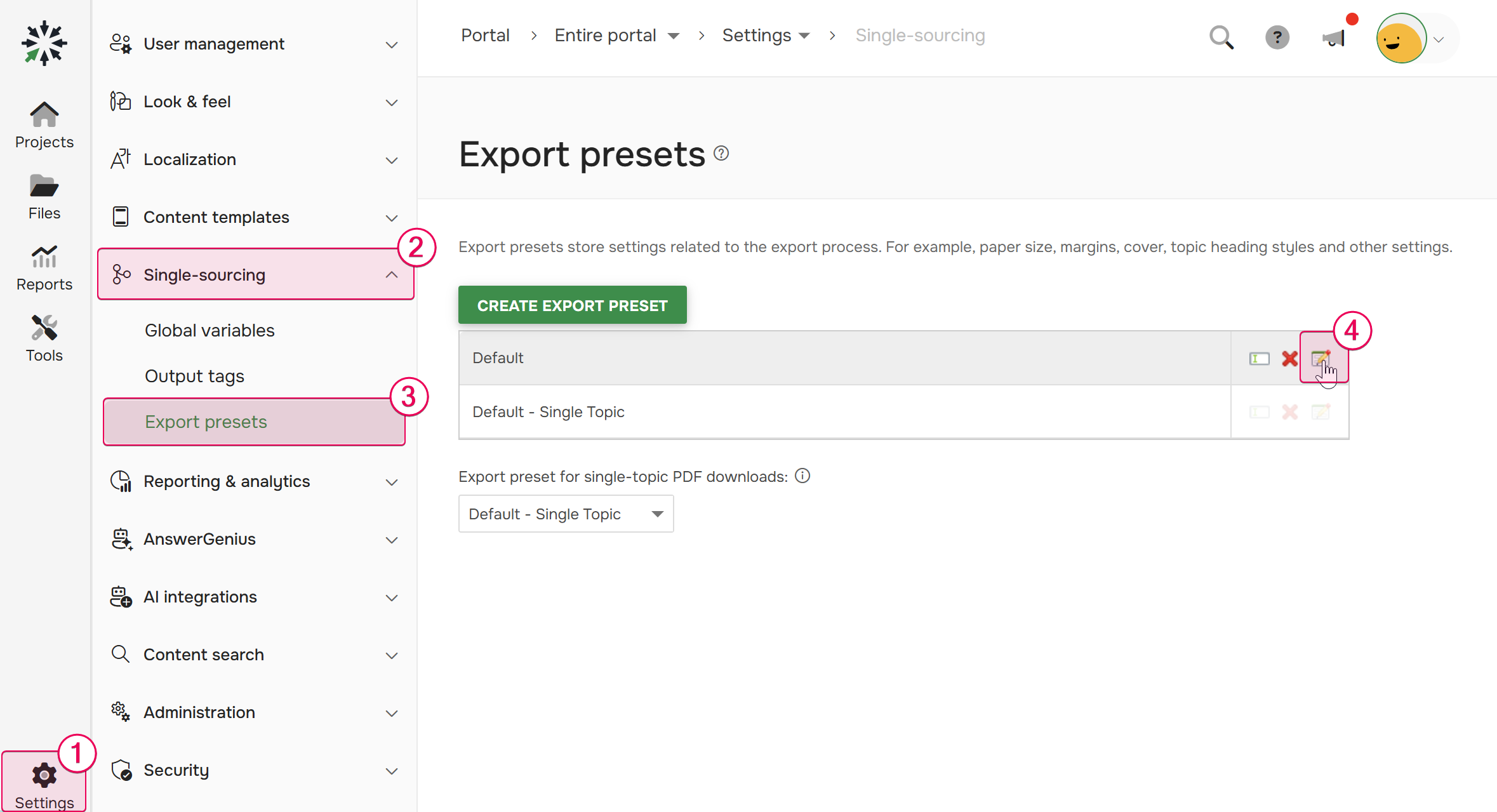Image resolution: width=1497 pixels, height=812 pixels.
Task: Select the Default preset row name
Action: click(x=498, y=358)
